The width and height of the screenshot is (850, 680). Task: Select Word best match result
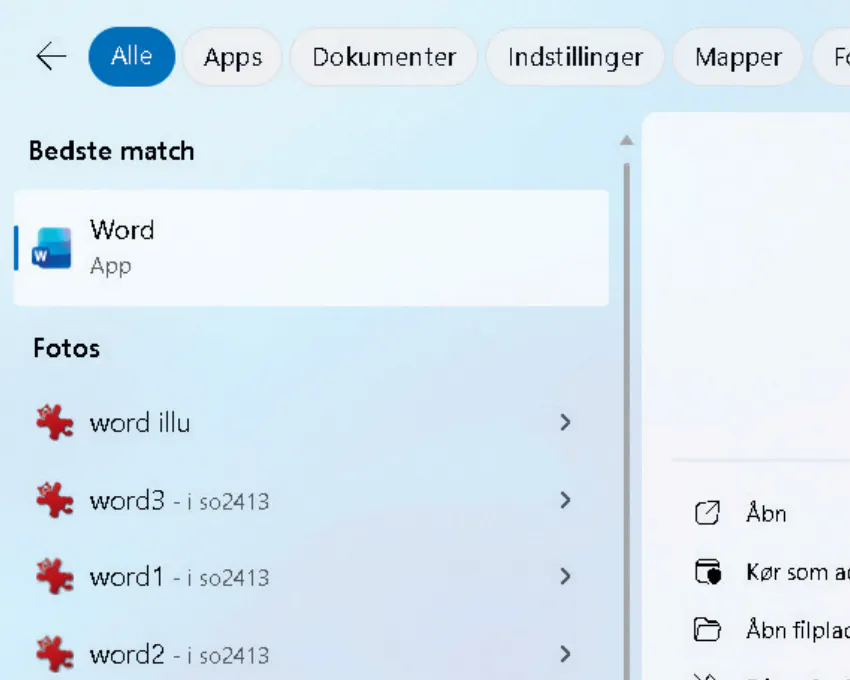tap(310, 248)
